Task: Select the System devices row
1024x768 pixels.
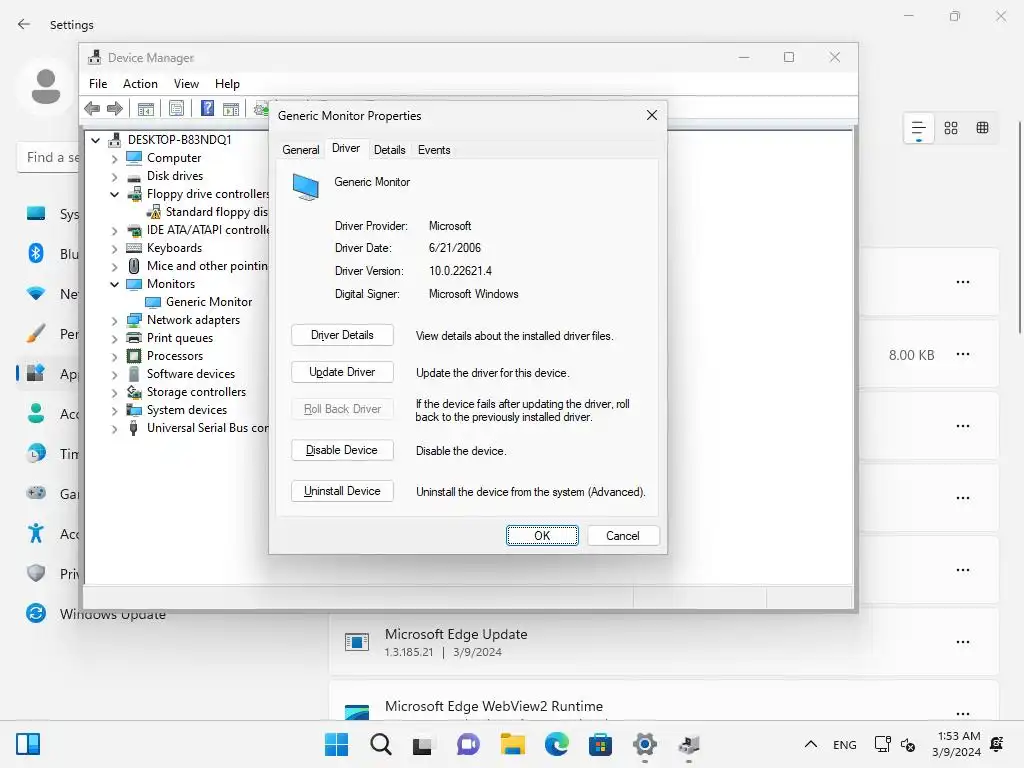Action: click(x=177, y=410)
